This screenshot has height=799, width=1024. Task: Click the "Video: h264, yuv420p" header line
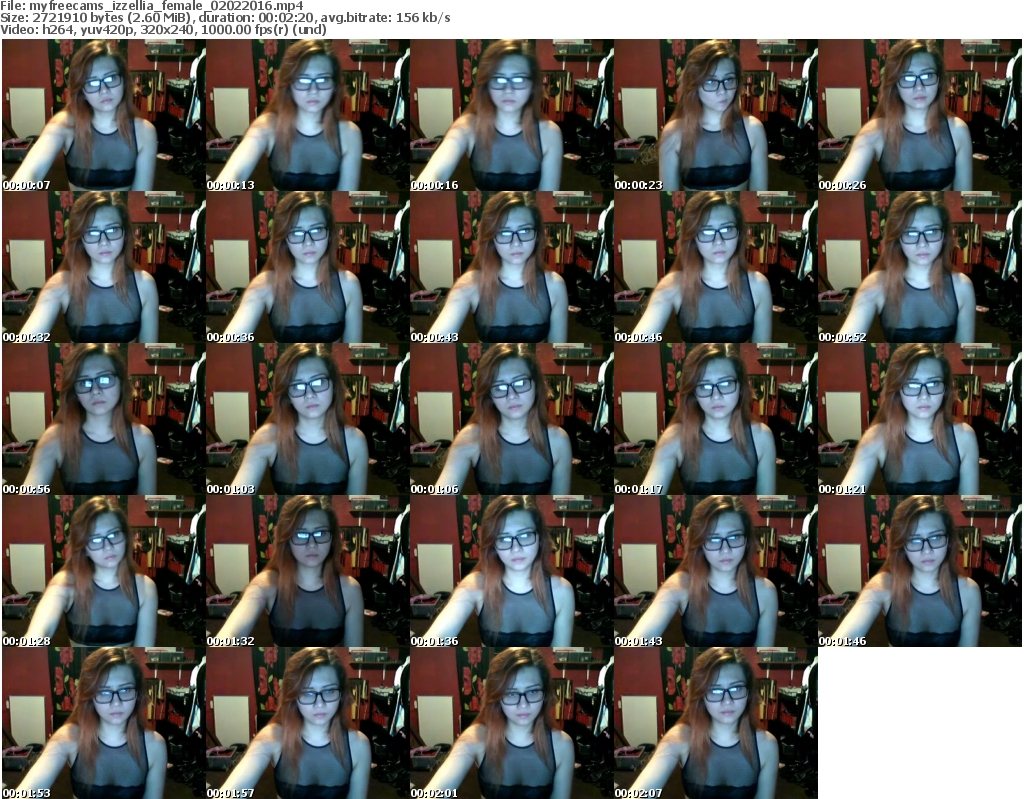pyautogui.click(x=164, y=29)
